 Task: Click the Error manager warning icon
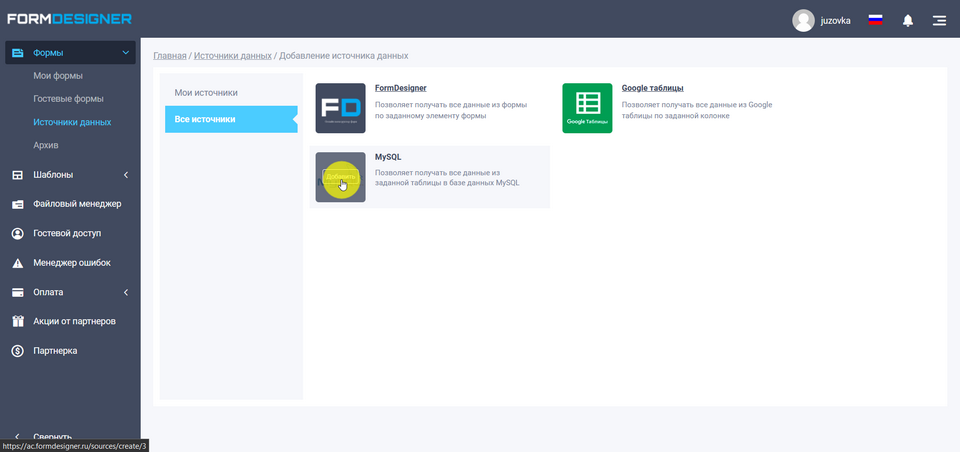click(x=17, y=263)
